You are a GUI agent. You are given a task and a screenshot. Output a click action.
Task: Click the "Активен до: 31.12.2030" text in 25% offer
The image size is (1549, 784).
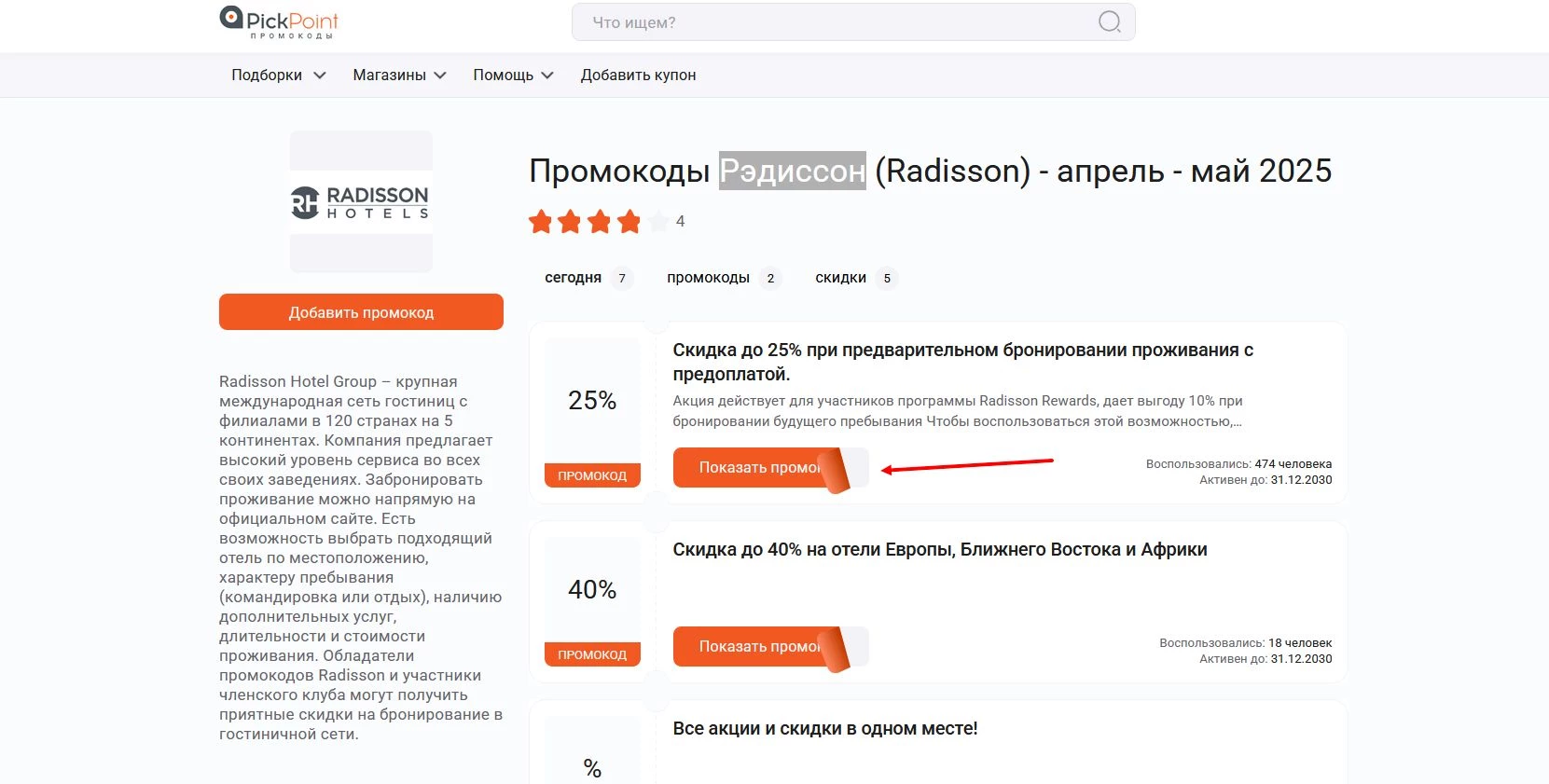click(1265, 480)
